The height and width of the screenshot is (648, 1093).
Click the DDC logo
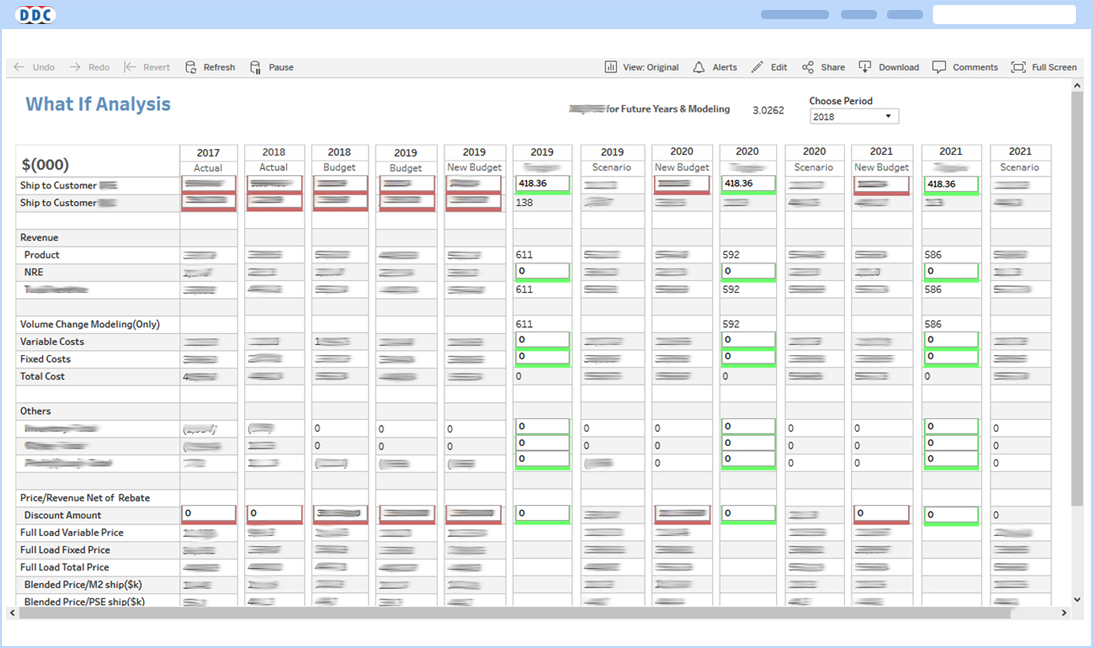click(36, 15)
